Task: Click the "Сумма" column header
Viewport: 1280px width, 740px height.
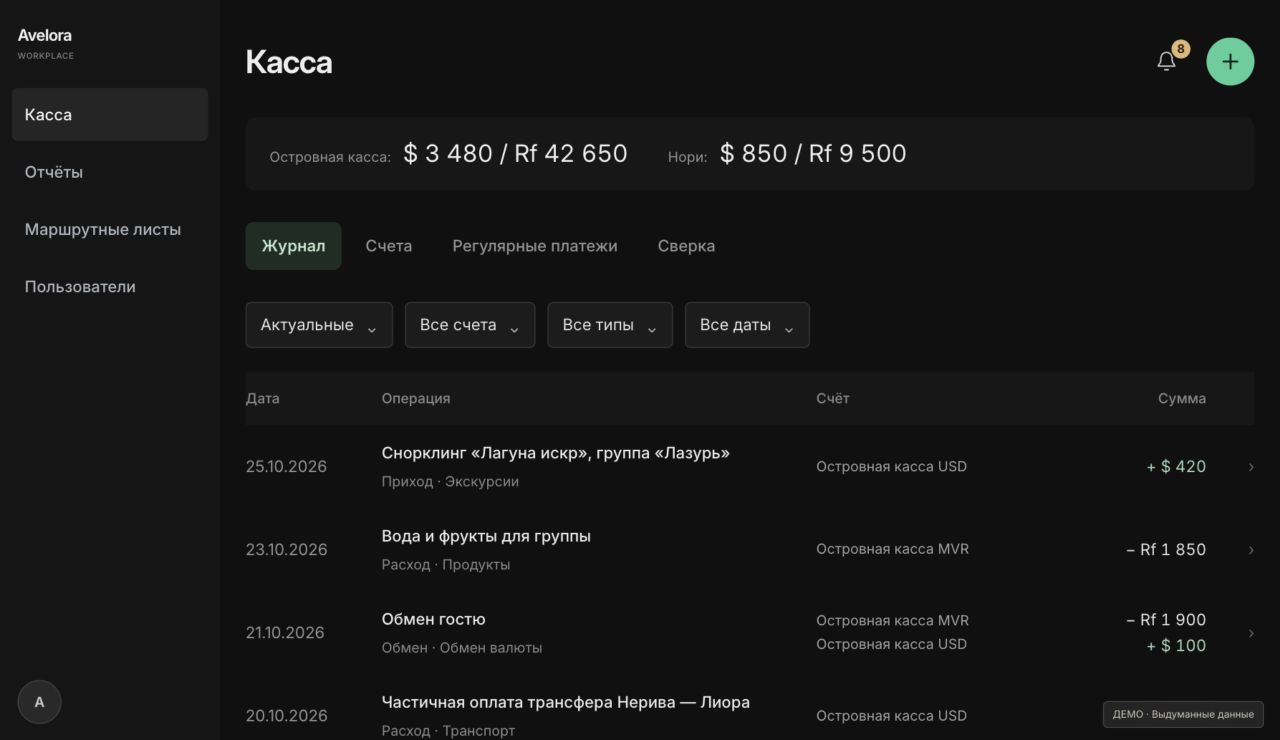Action: click(1182, 398)
